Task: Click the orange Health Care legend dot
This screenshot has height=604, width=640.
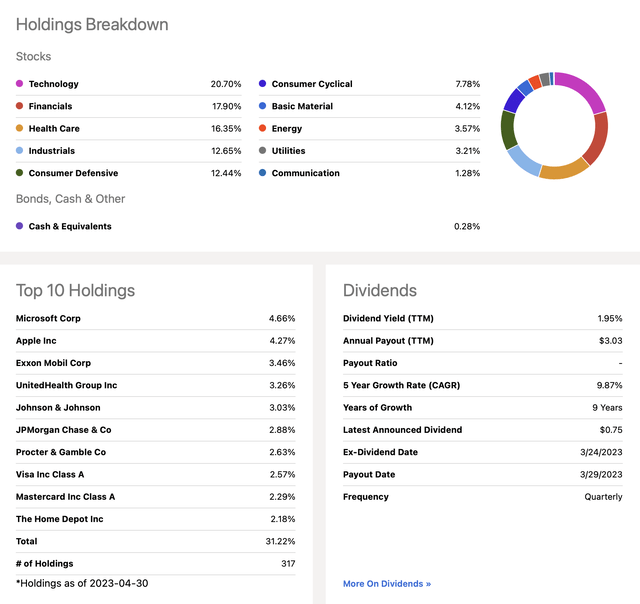Action: point(19,128)
